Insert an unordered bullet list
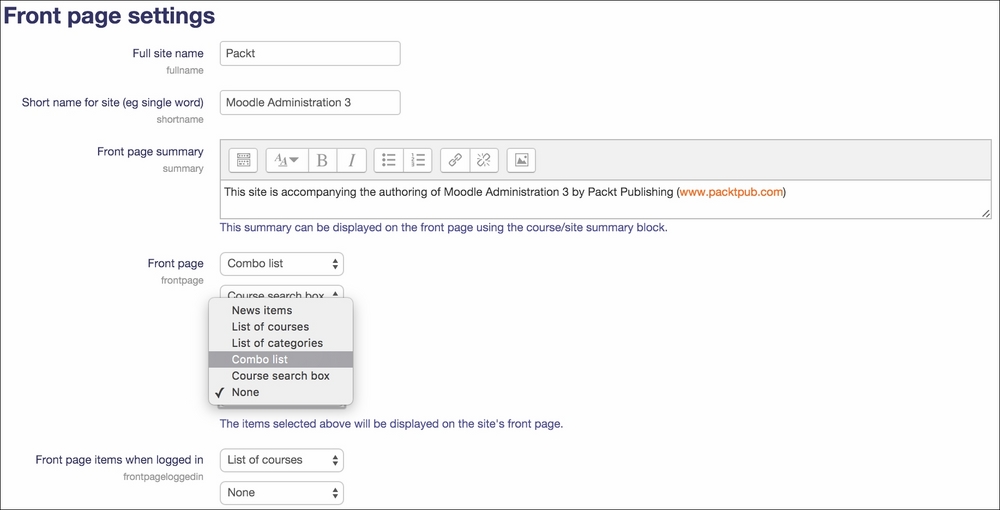Image resolution: width=1000 pixels, height=510 pixels. [x=389, y=160]
